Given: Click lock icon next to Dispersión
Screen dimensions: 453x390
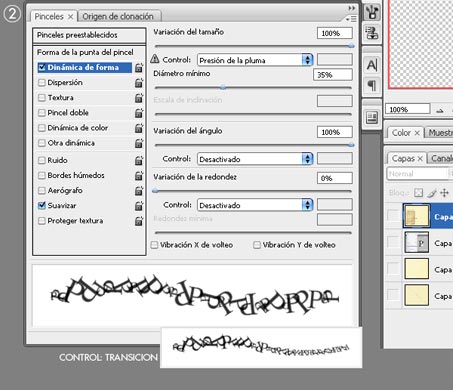Looking at the screenshot, I should (x=139, y=83).
